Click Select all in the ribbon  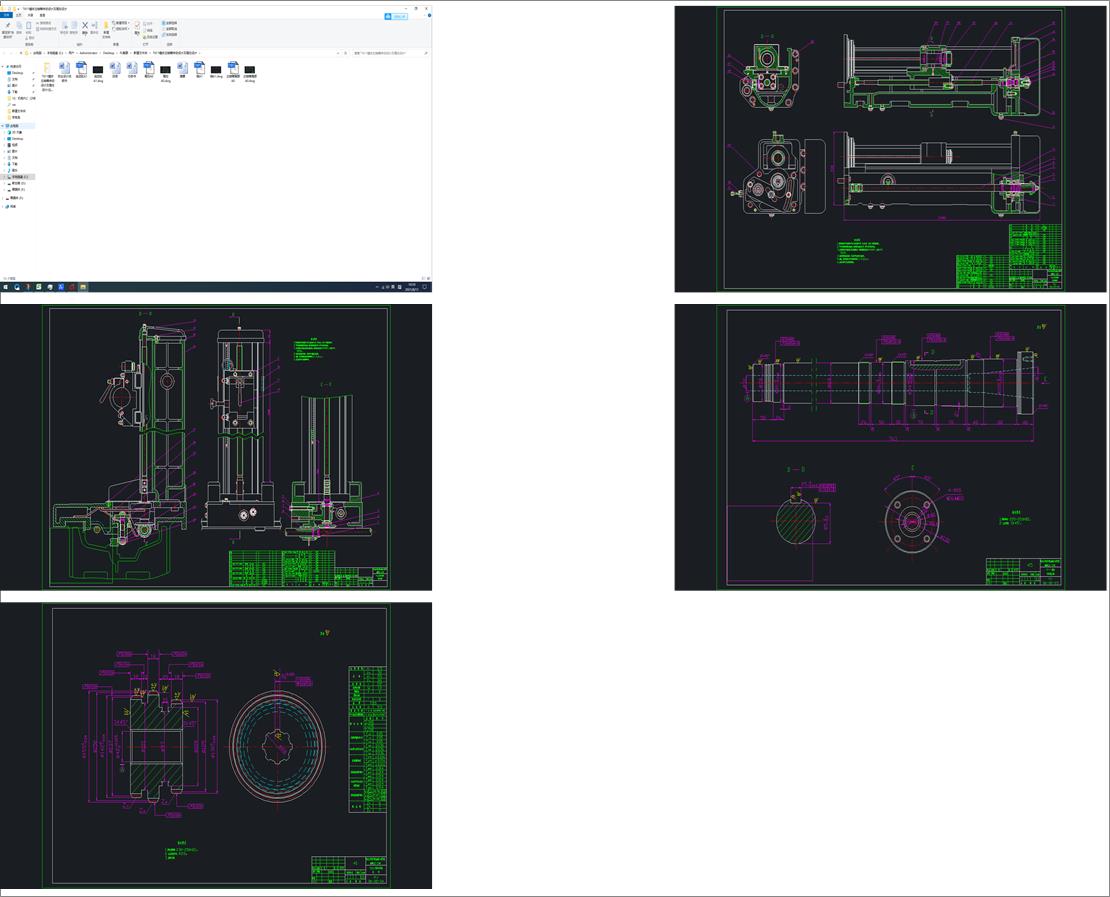click(x=169, y=22)
